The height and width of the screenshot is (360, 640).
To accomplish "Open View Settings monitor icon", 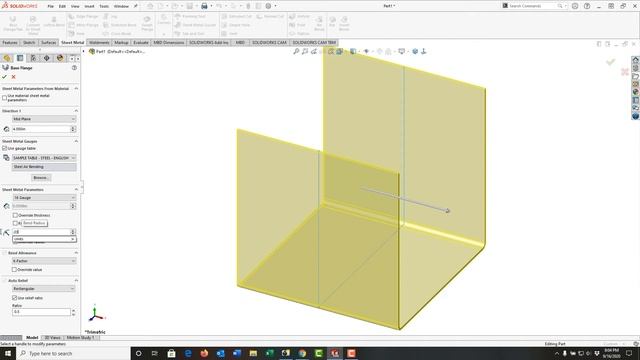I will [x=402, y=51].
